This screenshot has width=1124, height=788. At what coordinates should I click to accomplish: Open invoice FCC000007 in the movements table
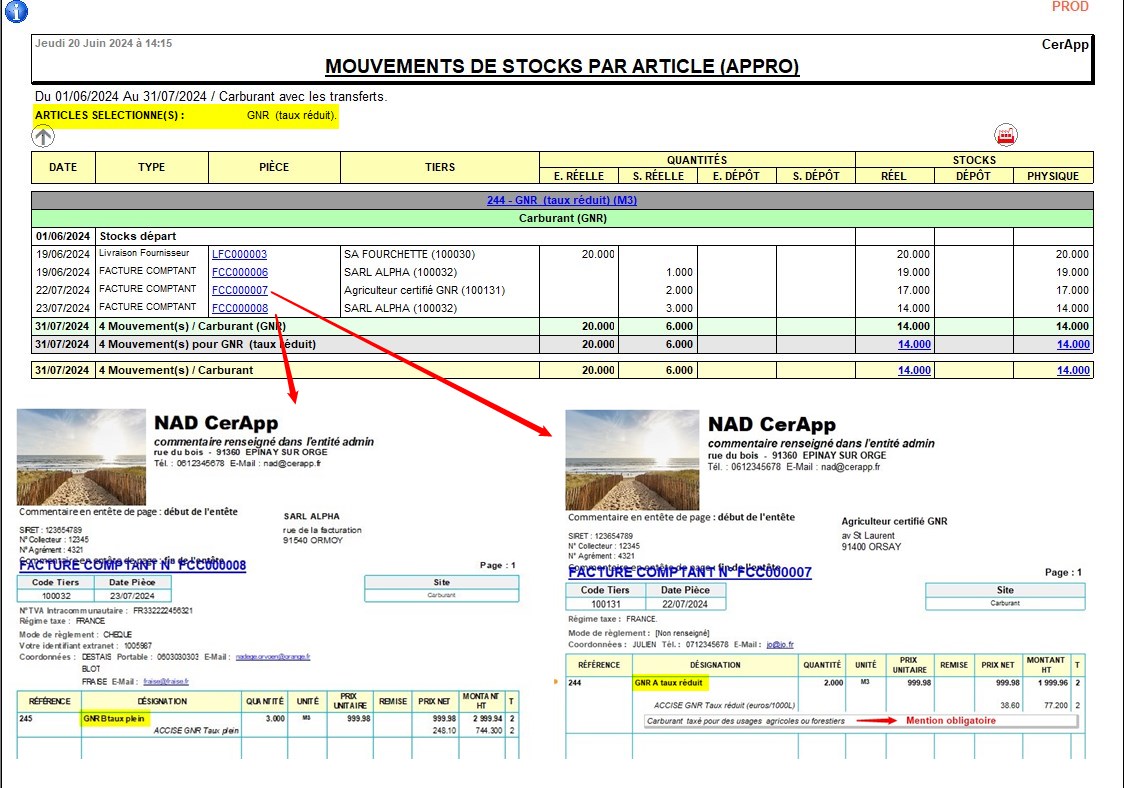point(239,290)
